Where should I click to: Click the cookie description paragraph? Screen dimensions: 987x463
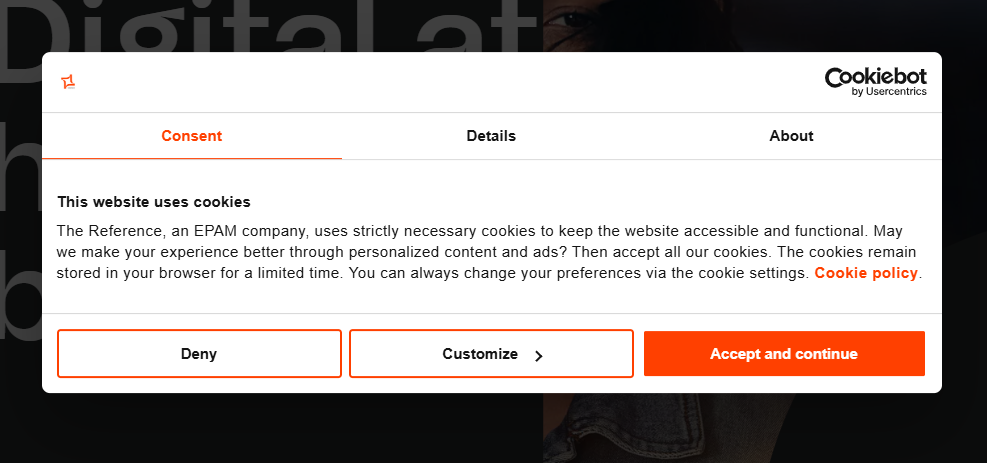(x=486, y=251)
